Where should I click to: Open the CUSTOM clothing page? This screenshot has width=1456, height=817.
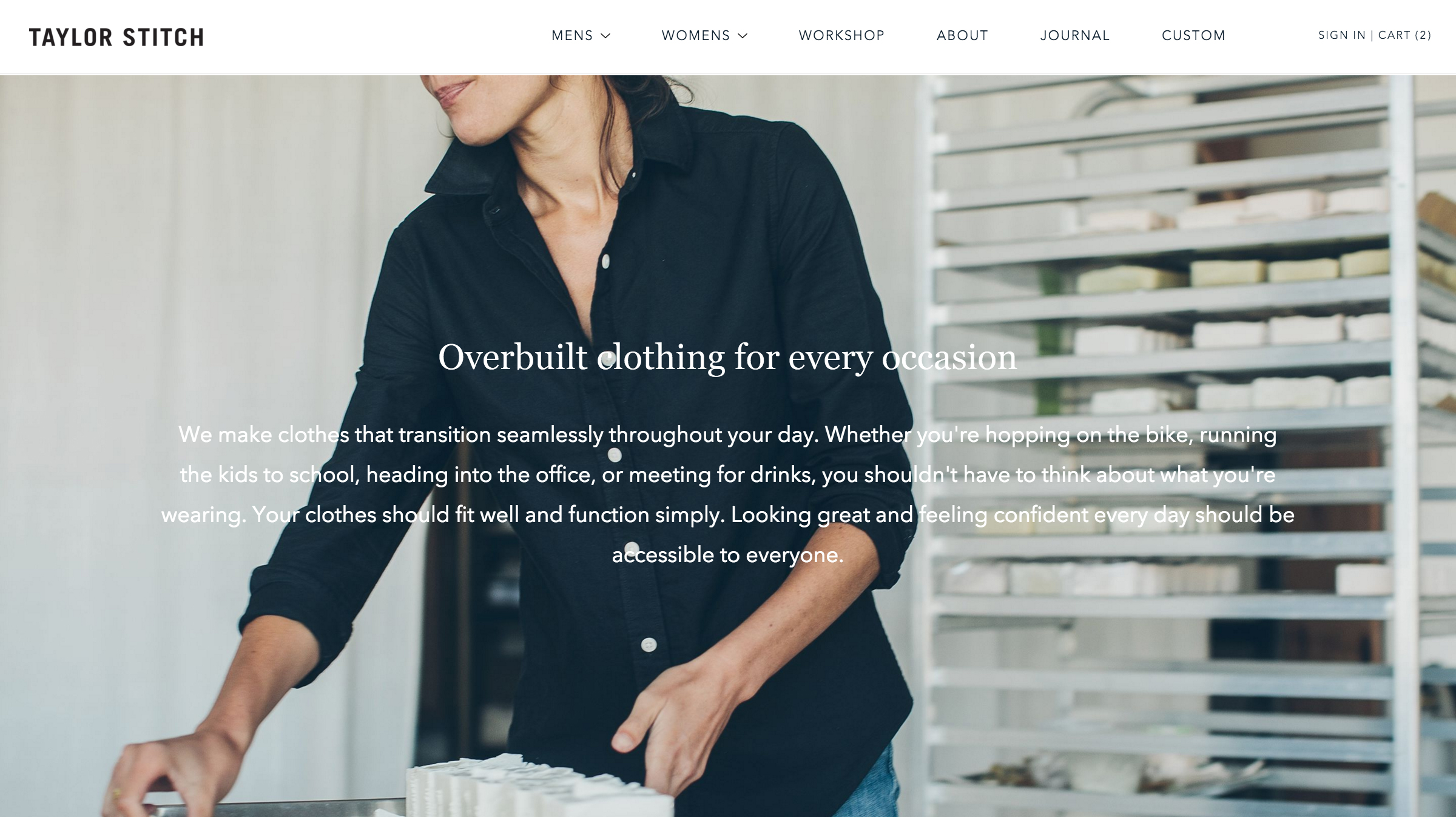tap(1193, 36)
